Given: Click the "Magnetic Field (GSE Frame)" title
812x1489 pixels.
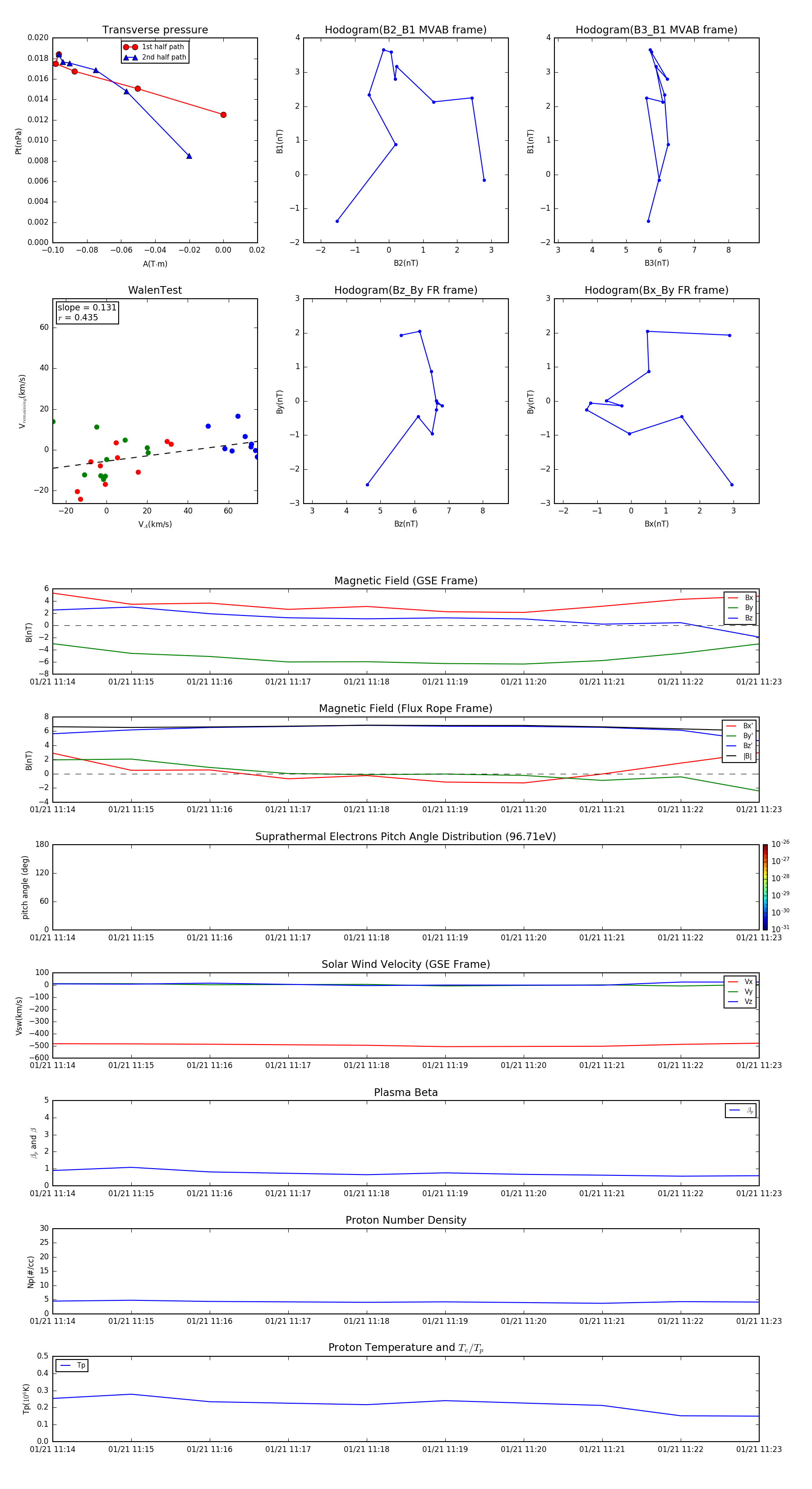Looking at the screenshot, I should (406, 581).
